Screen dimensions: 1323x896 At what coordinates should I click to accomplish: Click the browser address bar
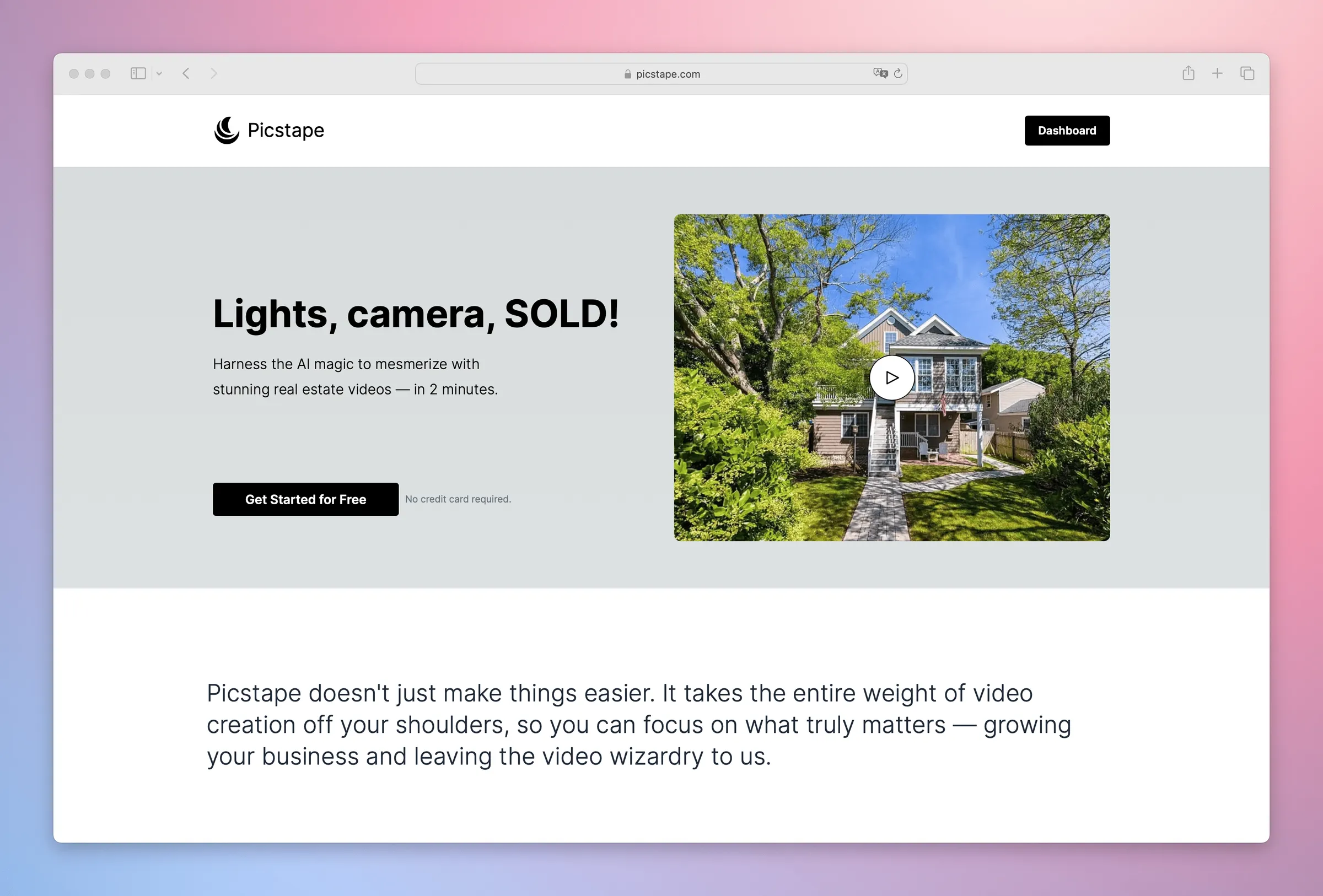coord(660,73)
